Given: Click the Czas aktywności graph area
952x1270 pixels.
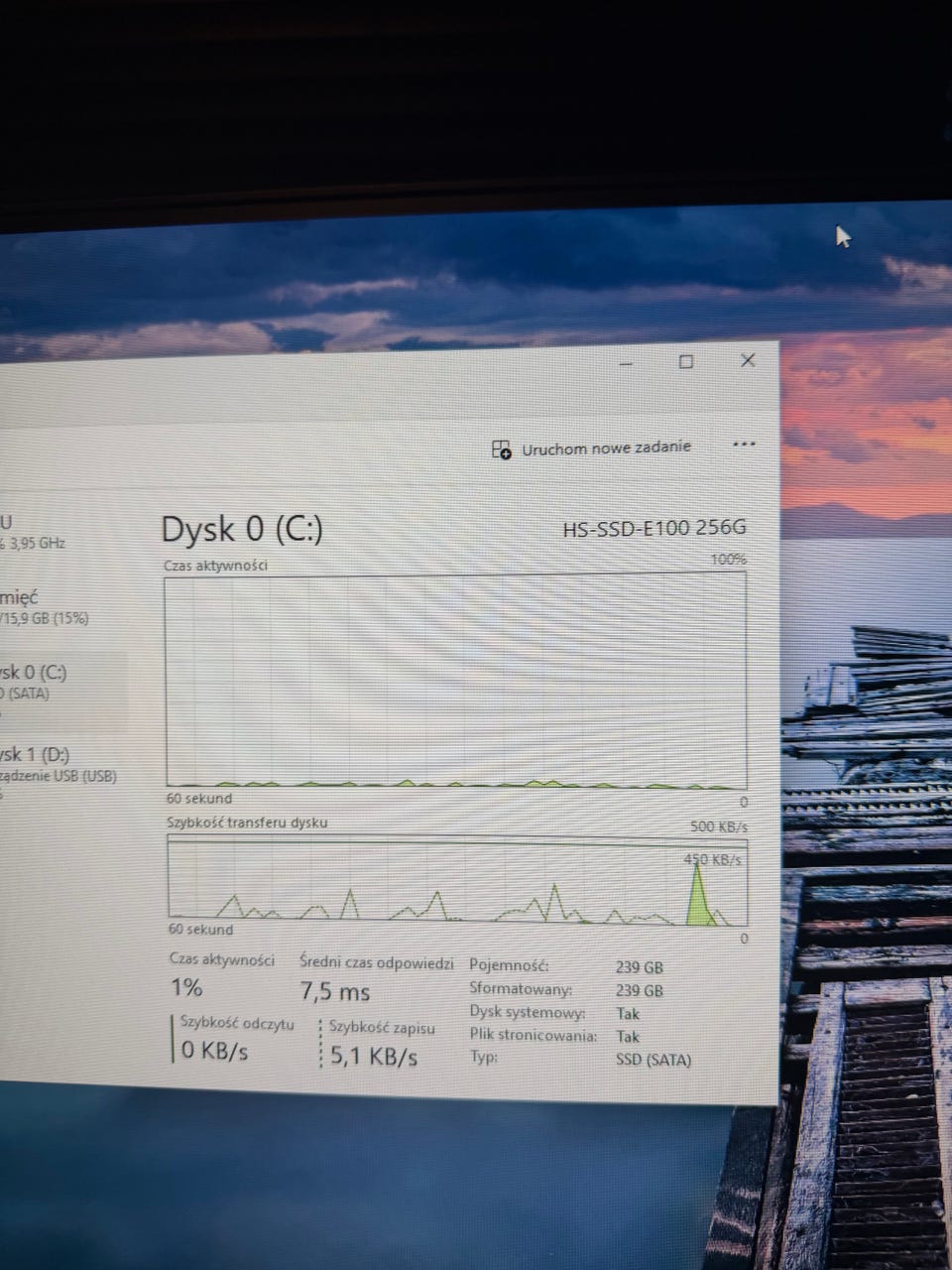Looking at the screenshot, I should 455,682.
